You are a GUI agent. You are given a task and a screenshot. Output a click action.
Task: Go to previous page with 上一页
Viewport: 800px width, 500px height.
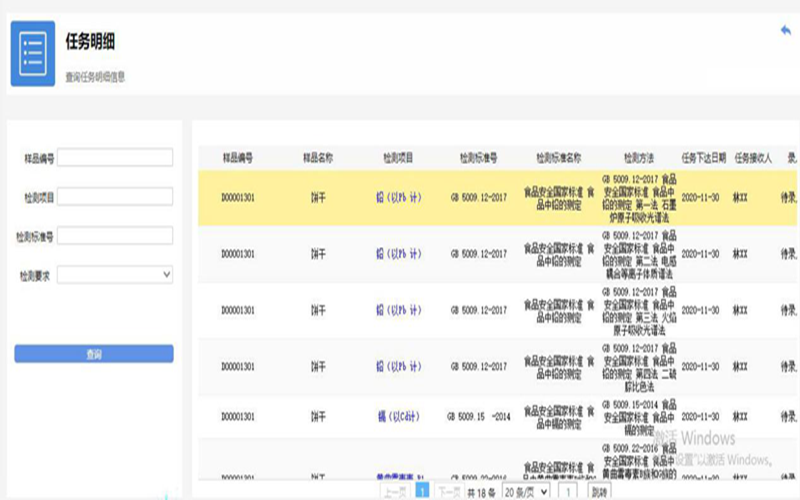pos(395,492)
